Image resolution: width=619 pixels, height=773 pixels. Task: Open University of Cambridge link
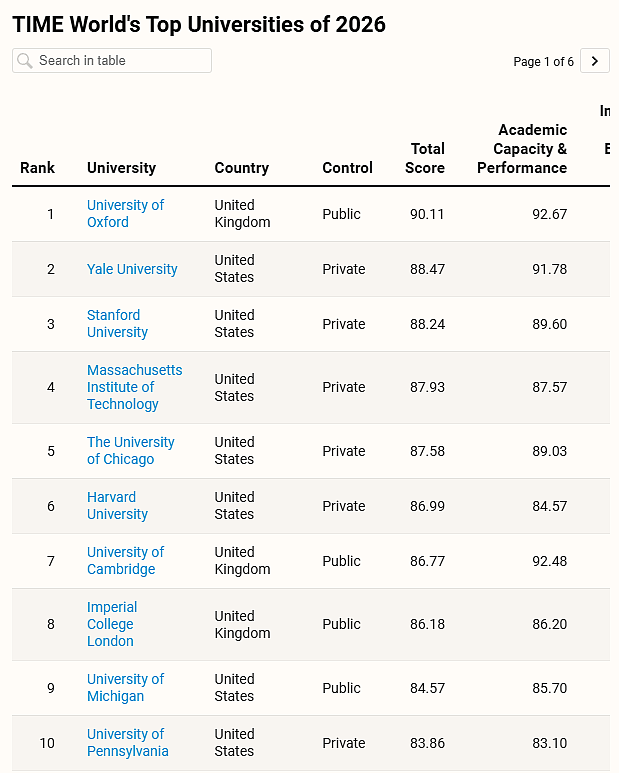coord(125,561)
